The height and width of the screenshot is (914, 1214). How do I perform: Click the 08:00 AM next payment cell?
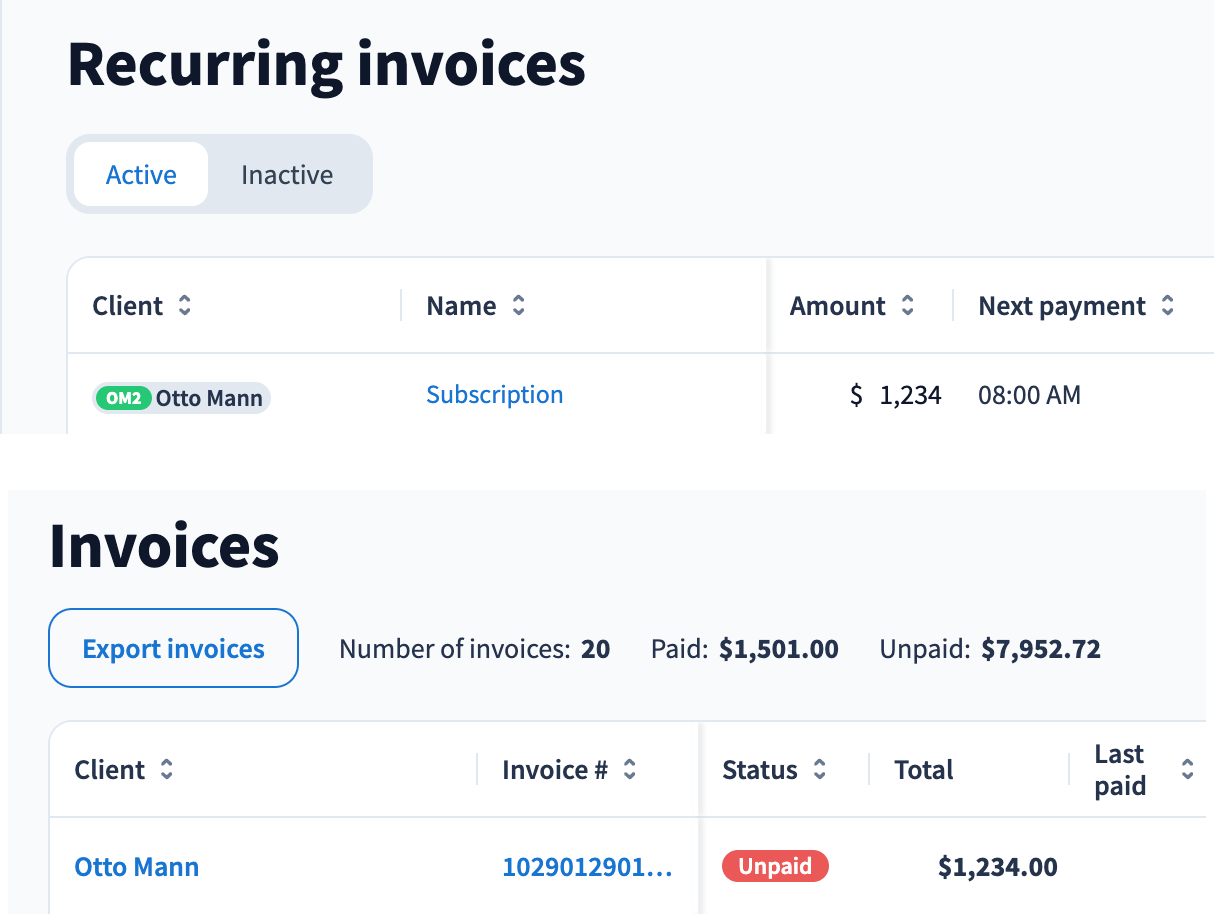[1029, 396]
